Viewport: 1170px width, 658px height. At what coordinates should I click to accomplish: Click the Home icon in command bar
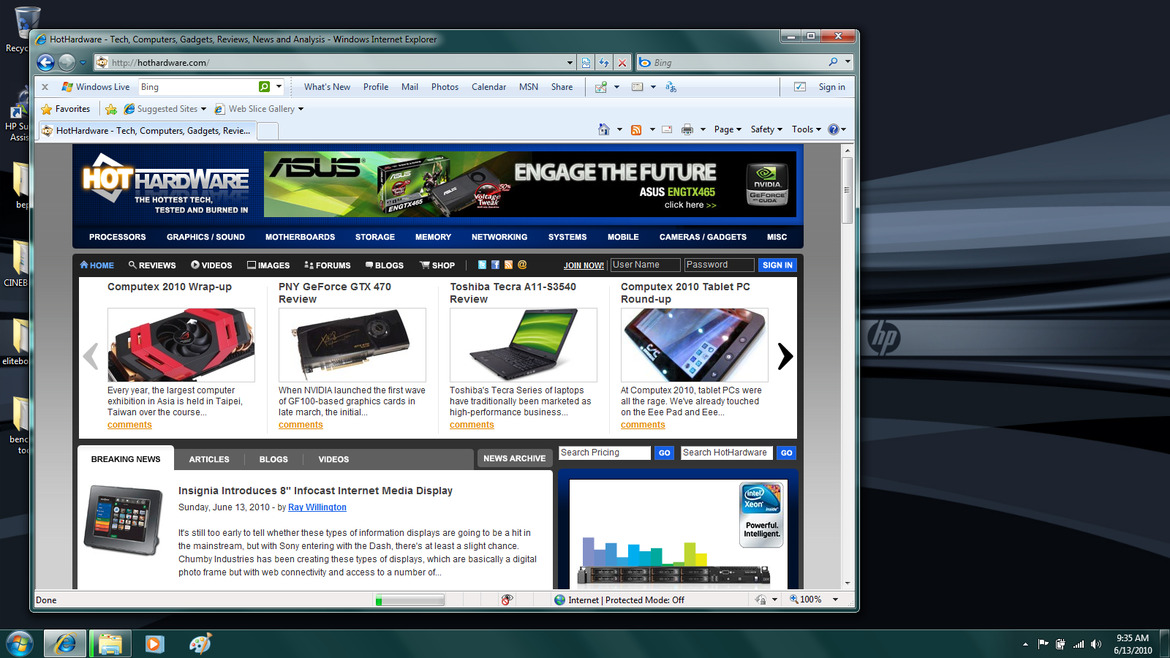pyautogui.click(x=604, y=130)
